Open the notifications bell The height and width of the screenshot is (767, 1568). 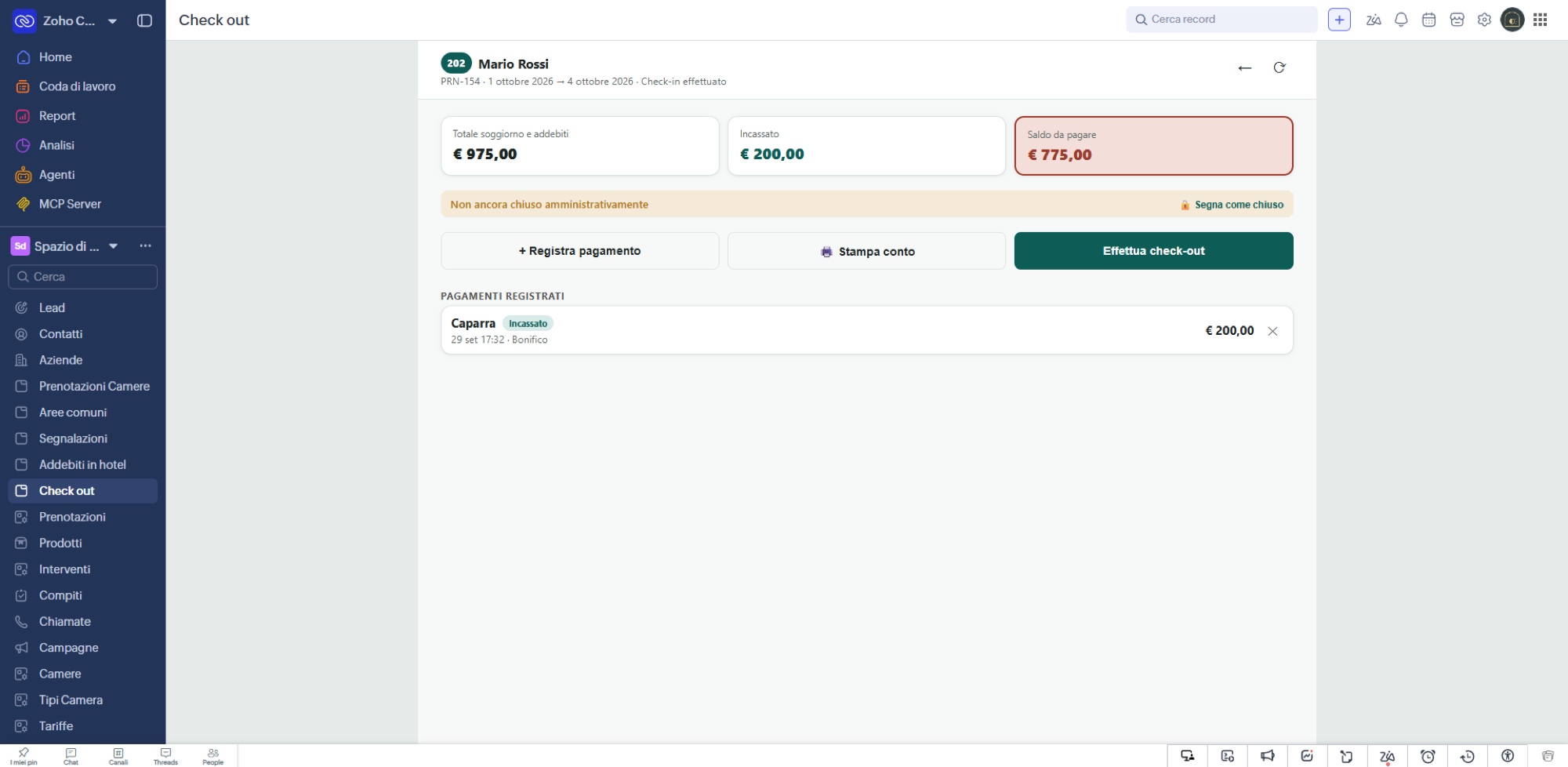1401,20
